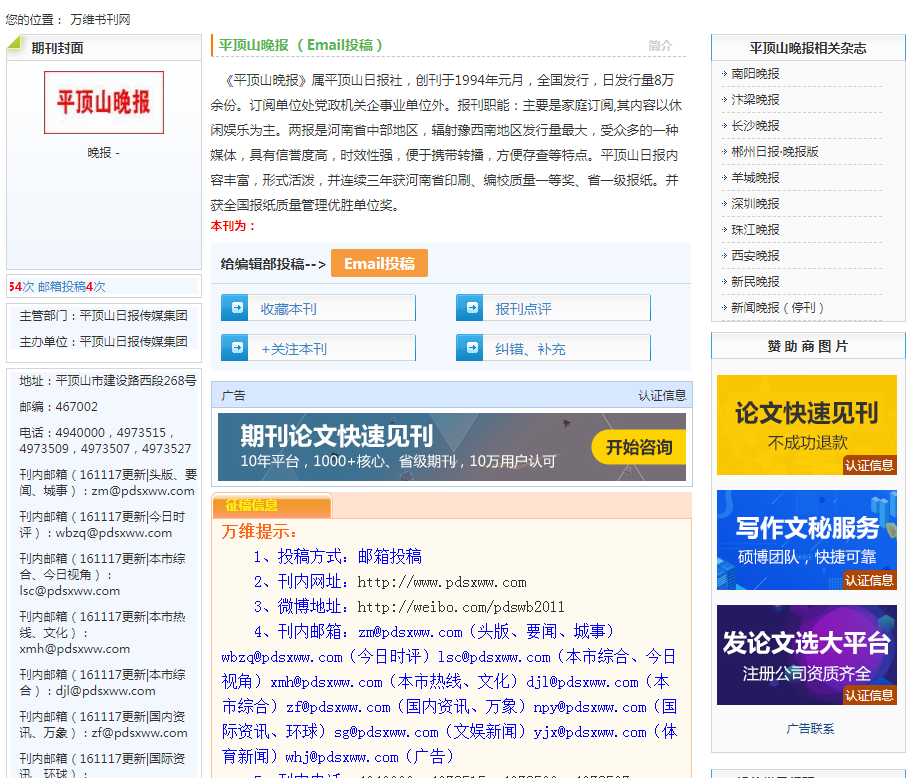Open the Email投稿 orange button

[379, 263]
